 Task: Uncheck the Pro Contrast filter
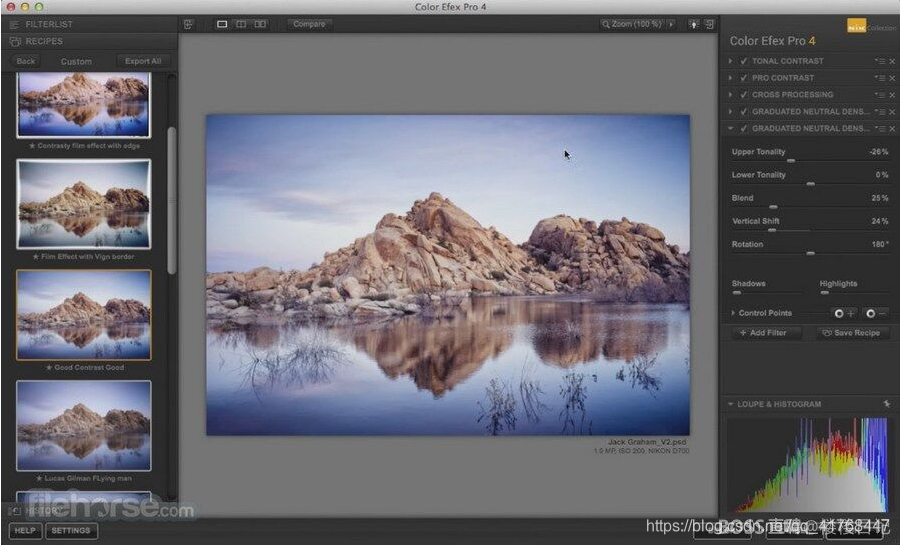coord(744,78)
